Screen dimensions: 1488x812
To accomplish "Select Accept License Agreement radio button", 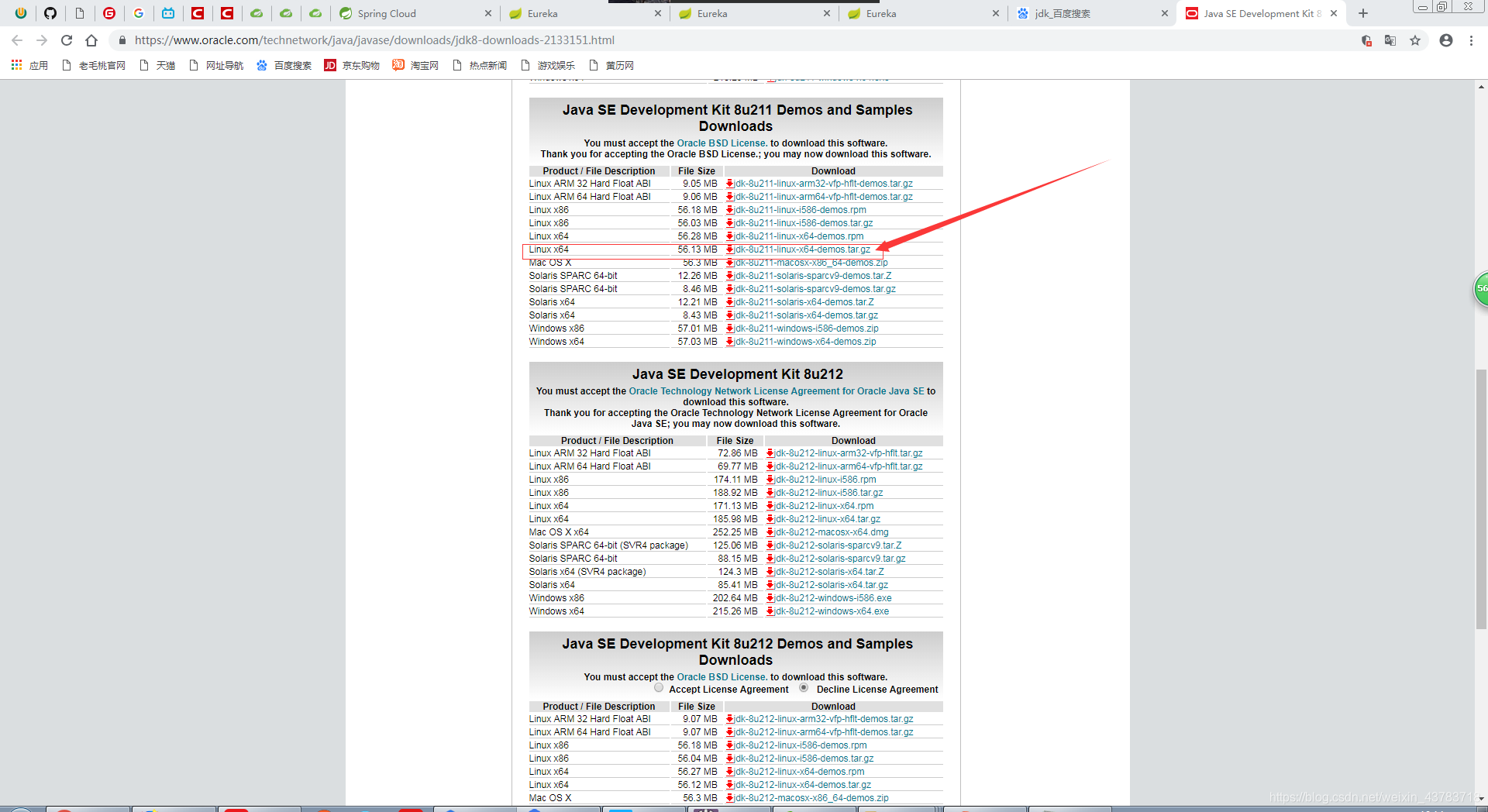I will [x=659, y=688].
